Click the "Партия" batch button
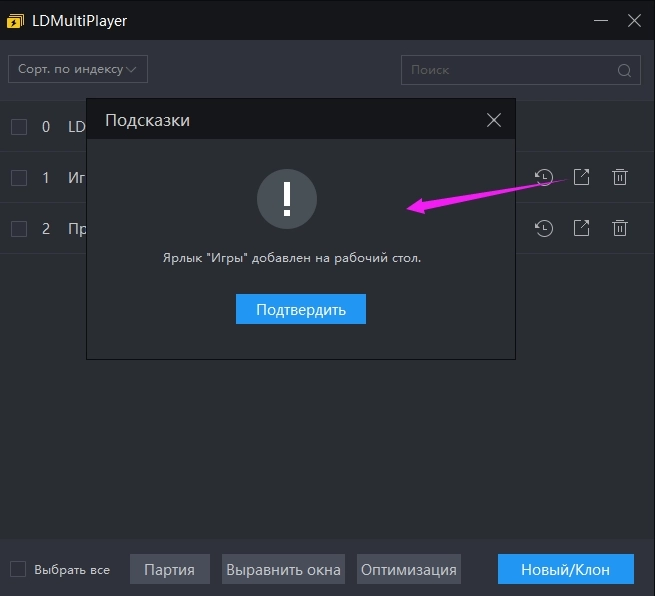 [x=169, y=569]
